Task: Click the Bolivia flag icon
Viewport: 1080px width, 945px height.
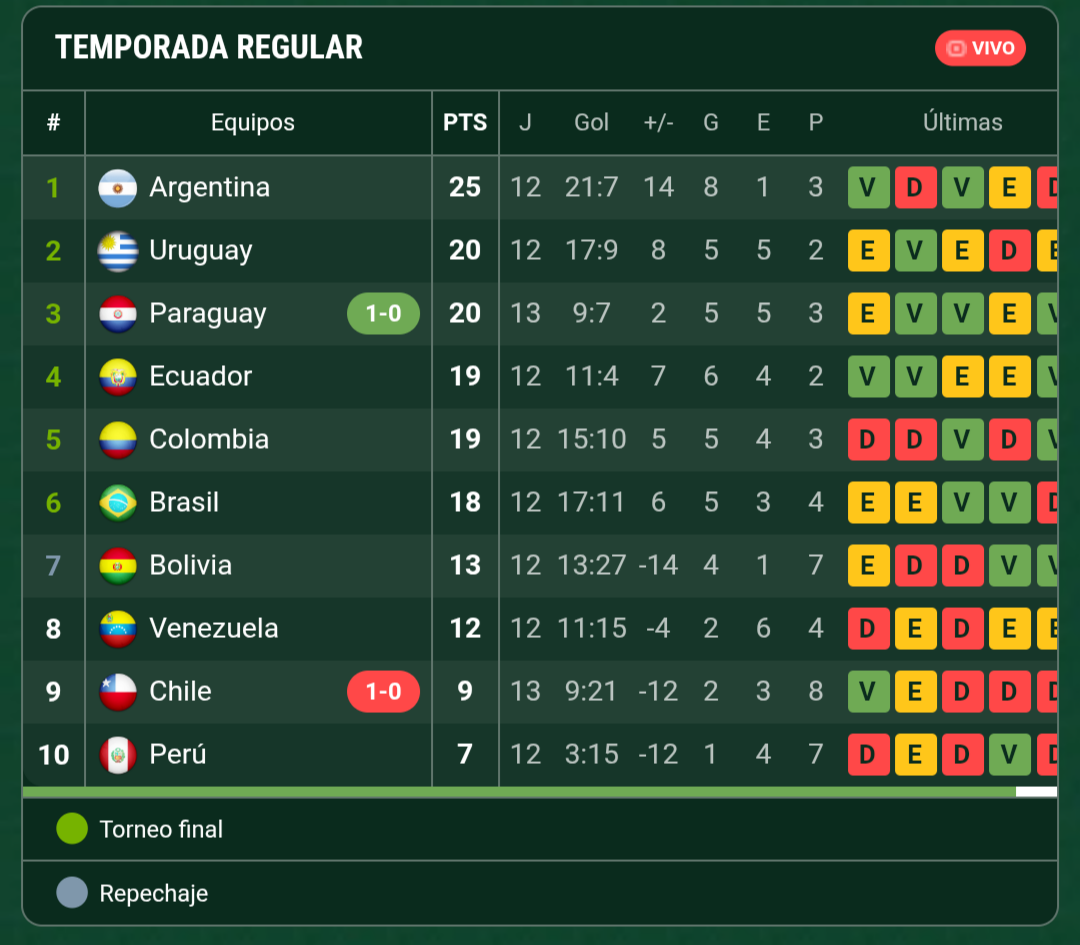Action: pyautogui.click(x=118, y=566)
